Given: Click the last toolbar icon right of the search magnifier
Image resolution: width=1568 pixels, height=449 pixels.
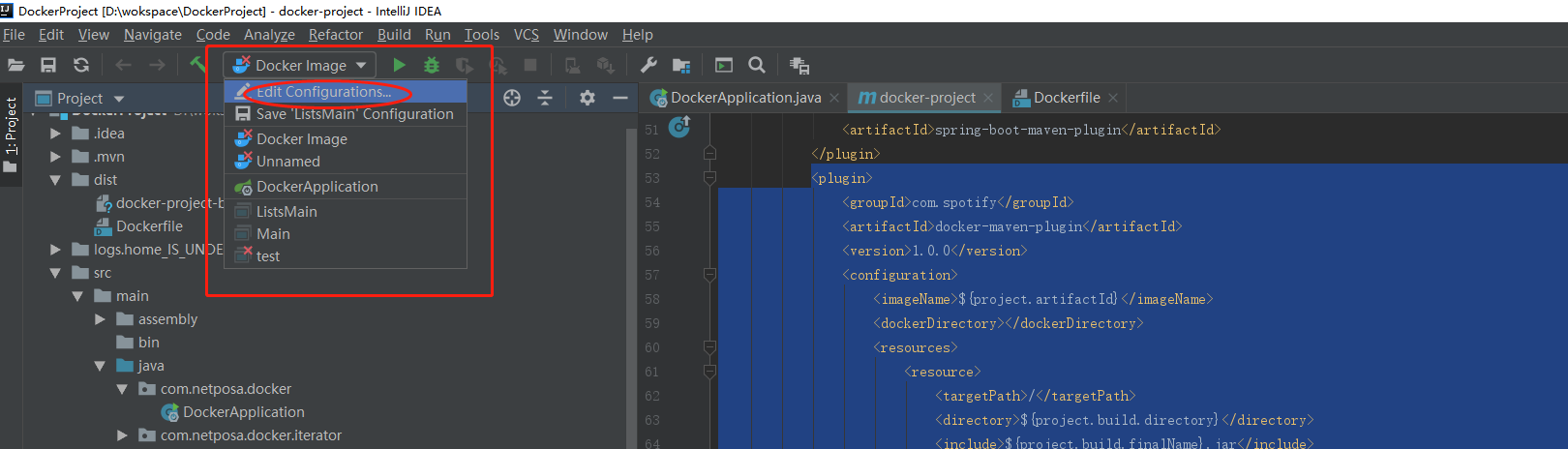Looking at the screenshot, I should tap(799, 65).
